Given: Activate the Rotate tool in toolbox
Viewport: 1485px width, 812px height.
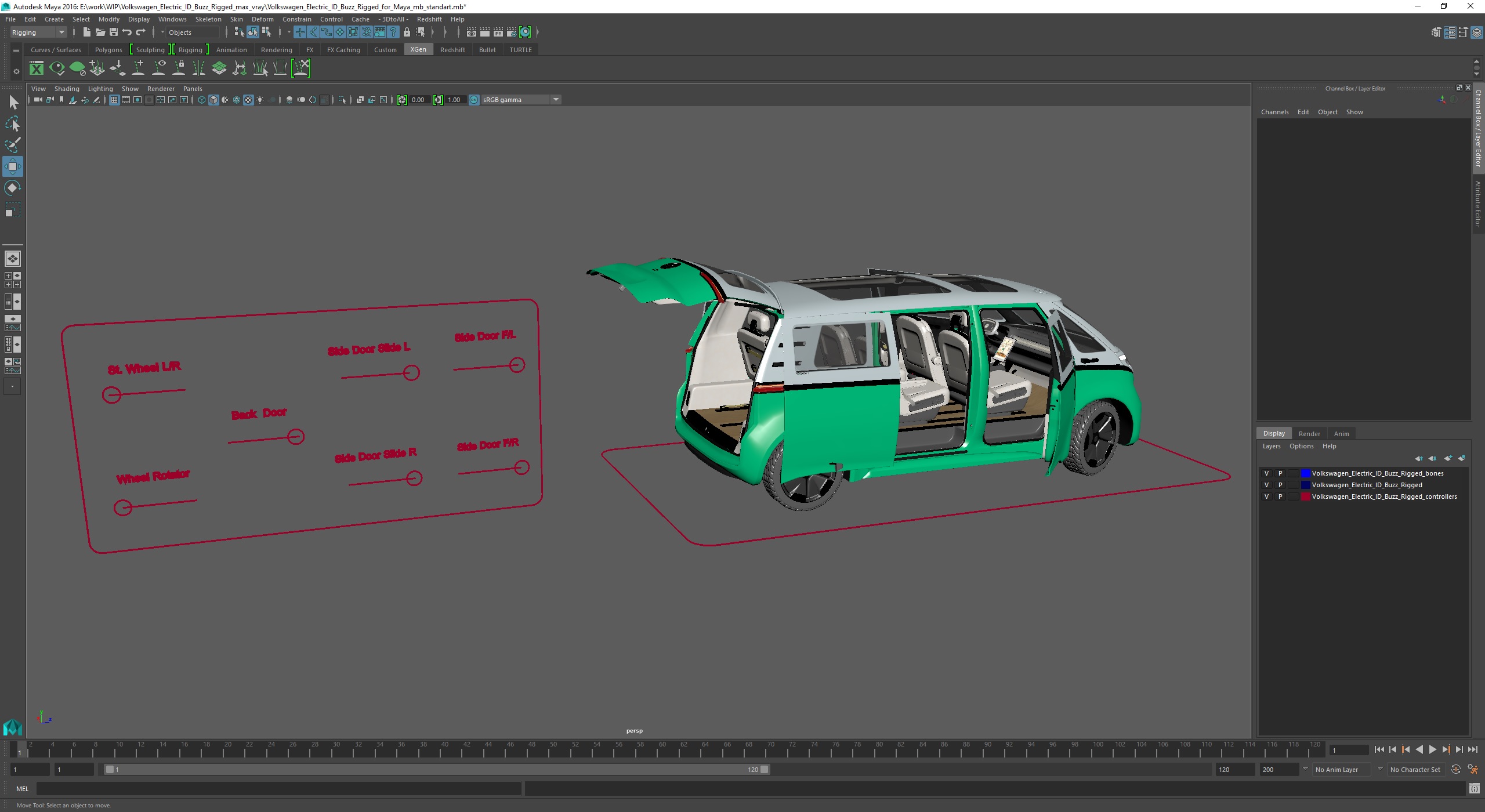Looking at the screenshot, I should click(13, 188).
